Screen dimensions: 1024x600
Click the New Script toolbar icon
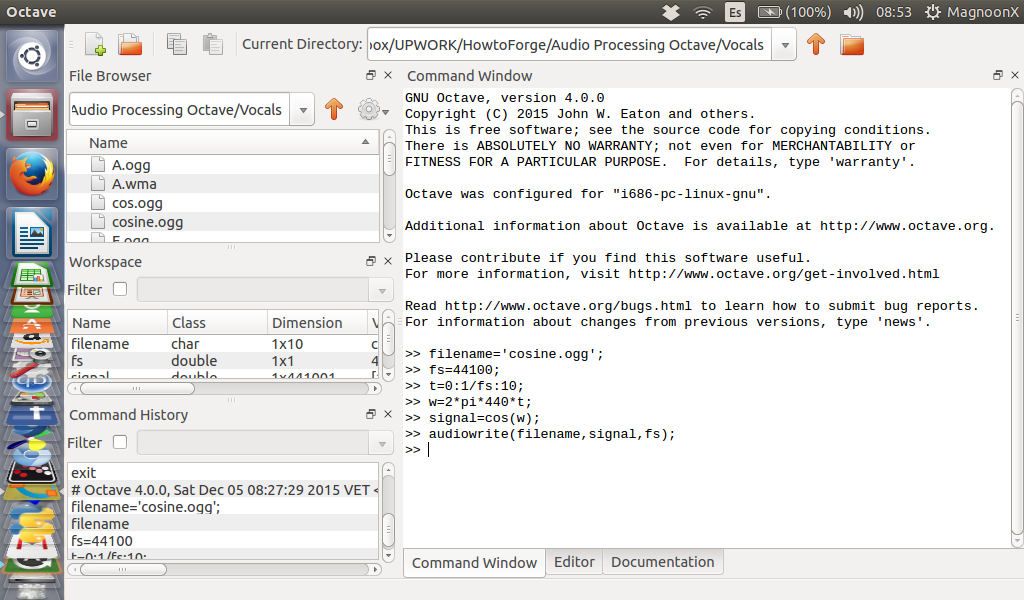click(95, 44)
